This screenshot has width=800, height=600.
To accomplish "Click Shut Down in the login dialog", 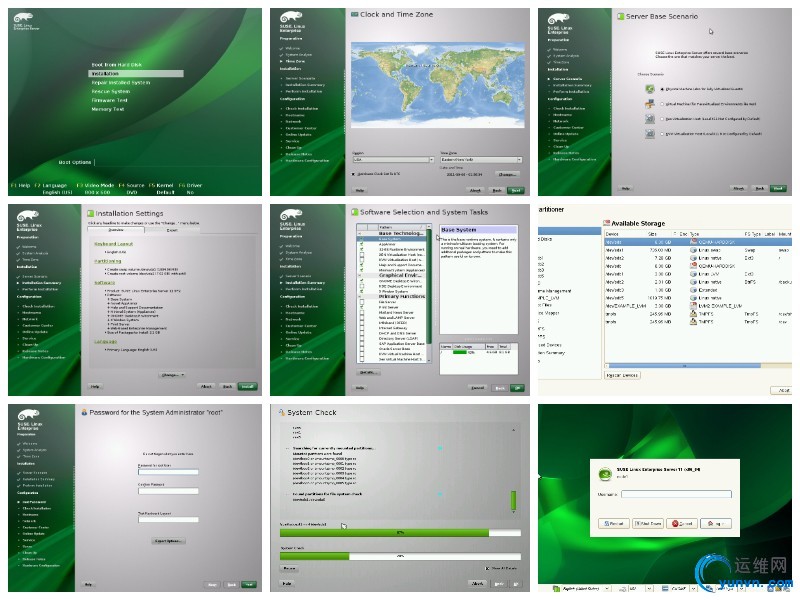I will click(647, 523).
